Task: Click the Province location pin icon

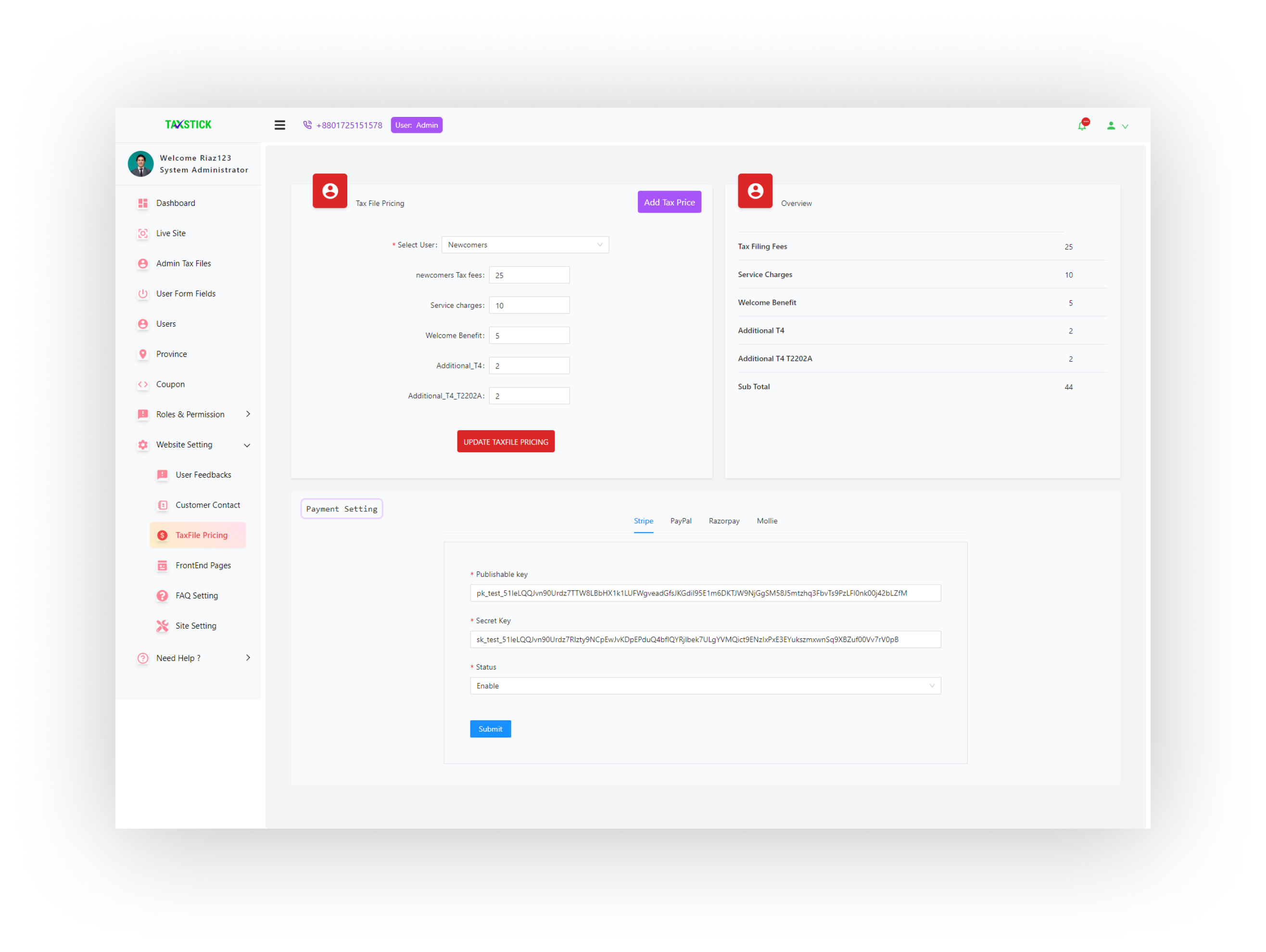Action: (x=143, y=355)
